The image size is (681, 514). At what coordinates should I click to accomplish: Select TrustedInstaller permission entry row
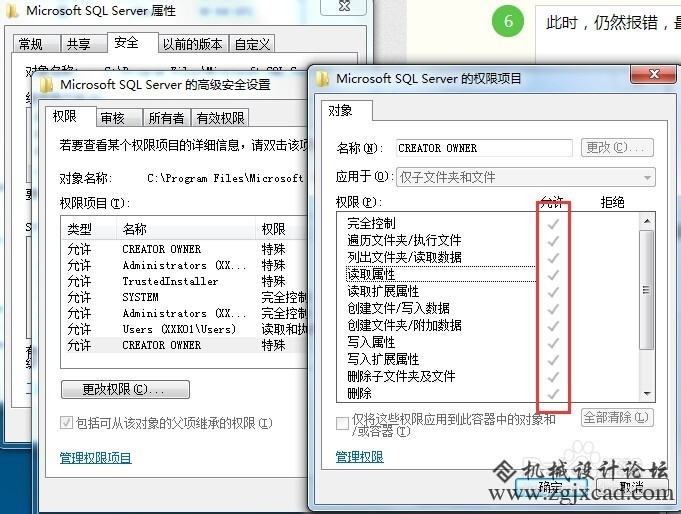pyautogui.click(x=185, y=282)
